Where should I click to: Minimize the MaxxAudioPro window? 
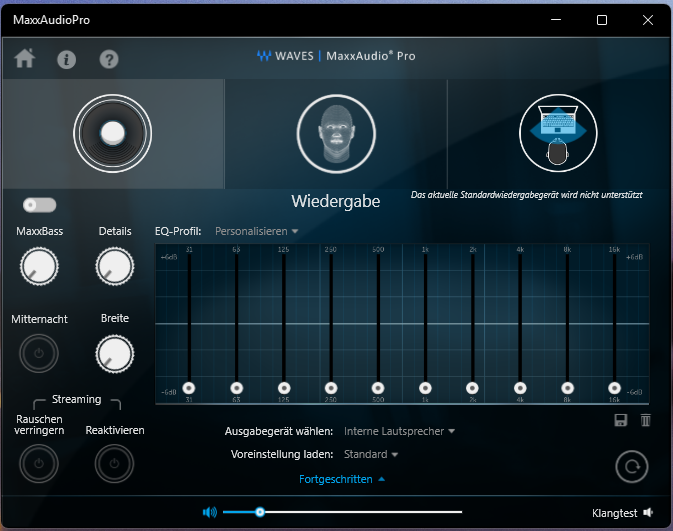(556, 20)
